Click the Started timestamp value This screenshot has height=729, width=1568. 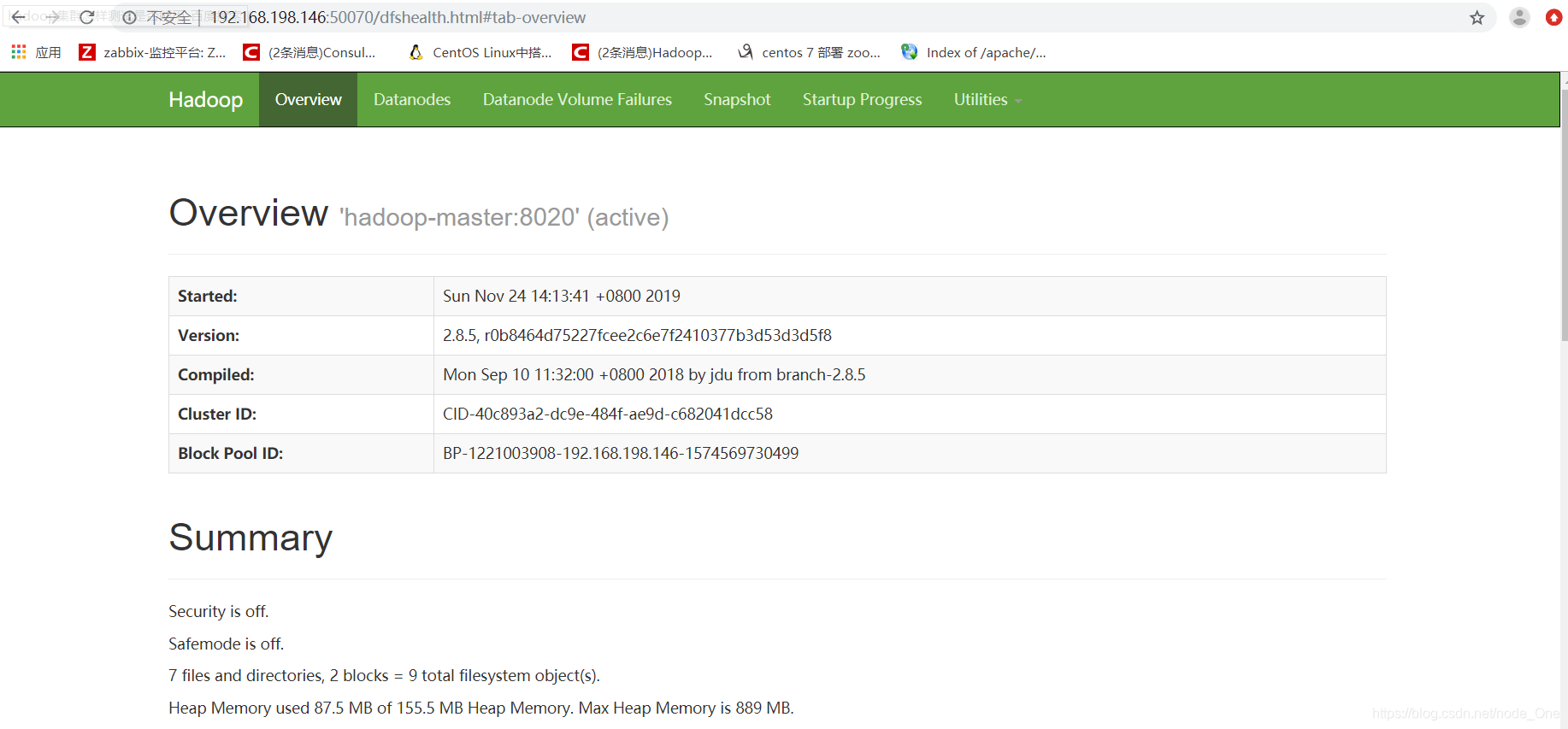562,296
